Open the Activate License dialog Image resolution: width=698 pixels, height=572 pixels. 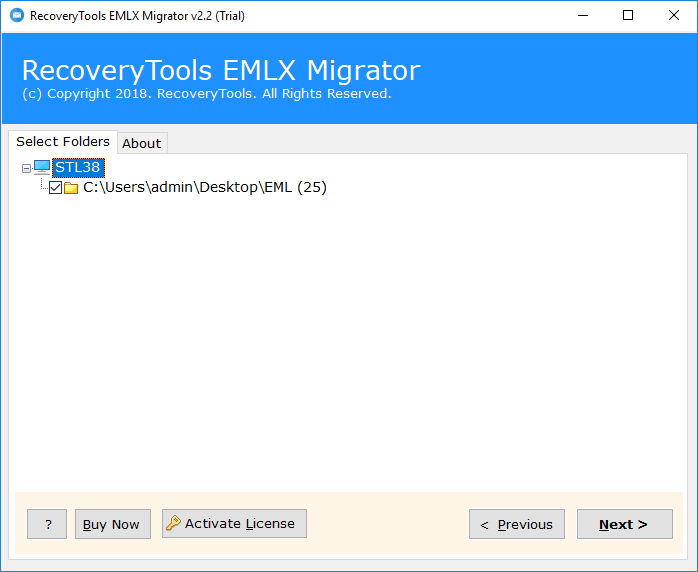tap(234, 523)
